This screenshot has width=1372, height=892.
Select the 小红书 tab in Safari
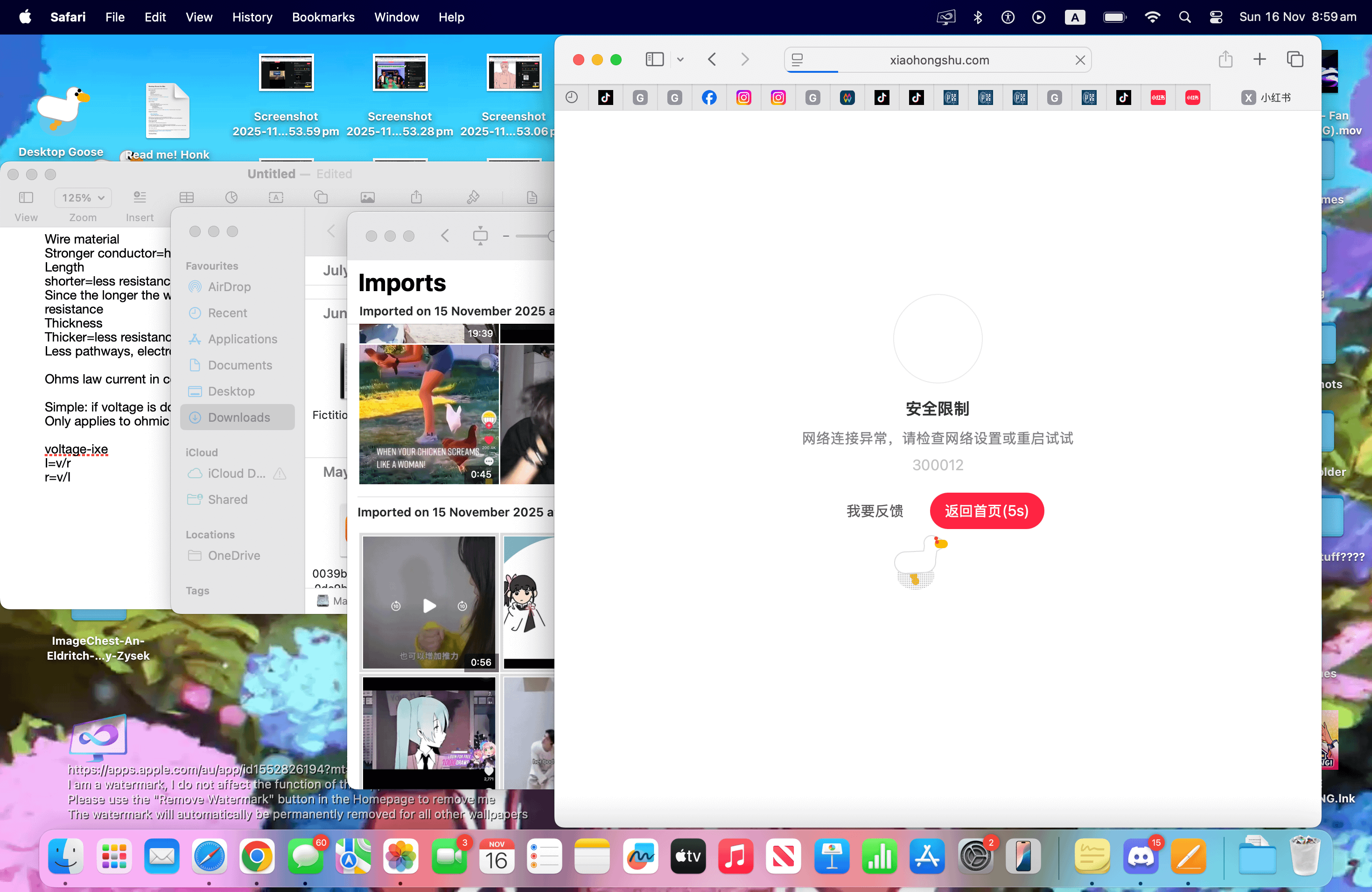(x=1265, y=98)
